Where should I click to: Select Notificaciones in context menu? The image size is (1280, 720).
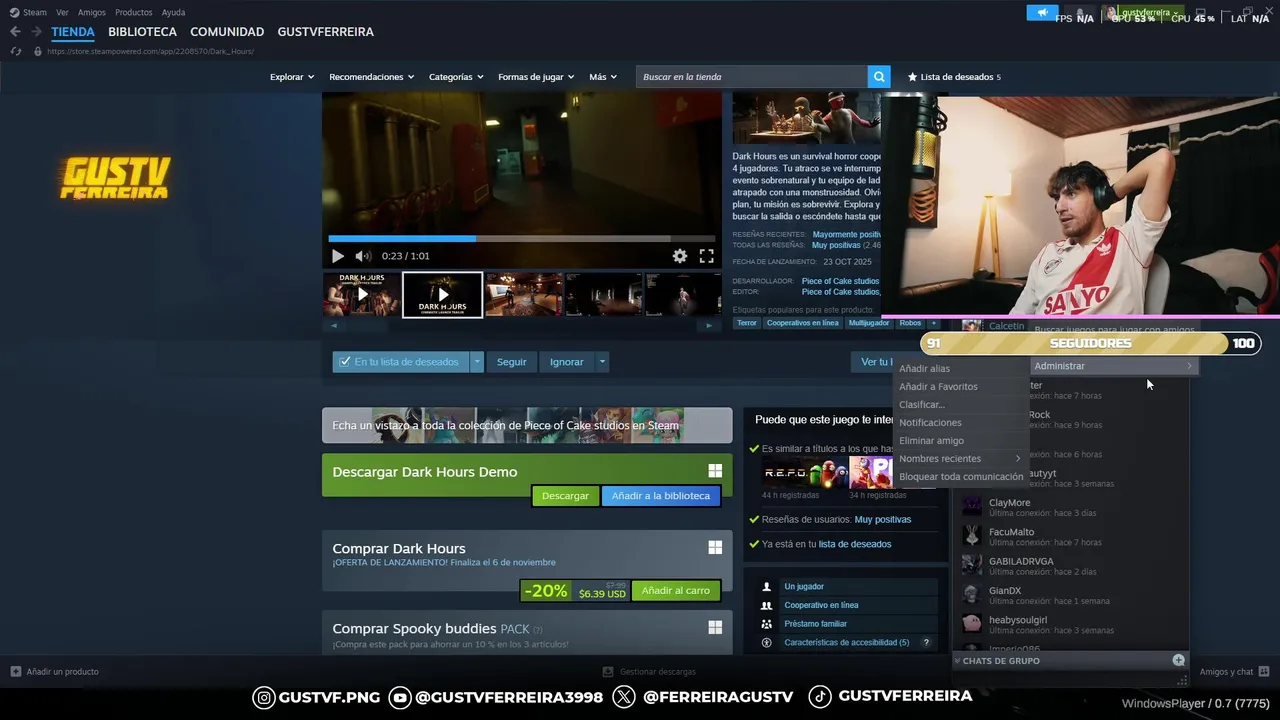930,423
